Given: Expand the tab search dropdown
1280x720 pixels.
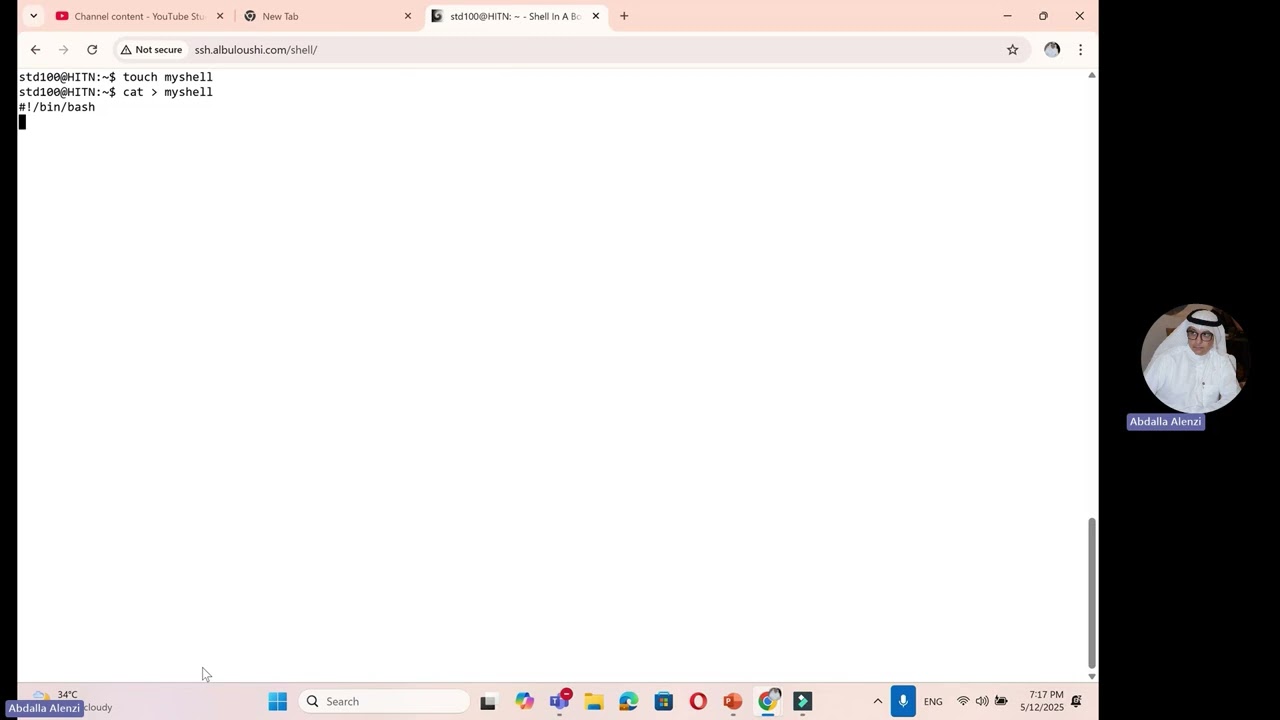Looking at the screenshot, I should point(33,16).
